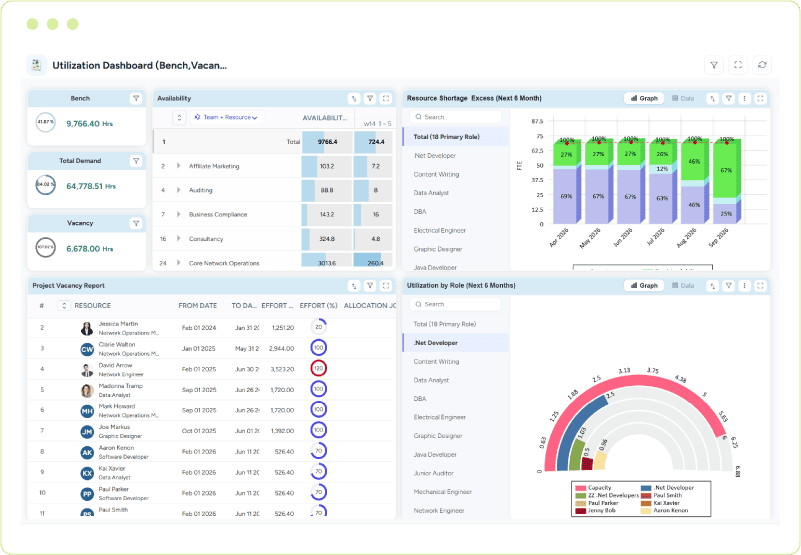Select Mechanical Engineer in the Utilization by Role list
This screenshot has height=555, width=801.
click(456, 492)
